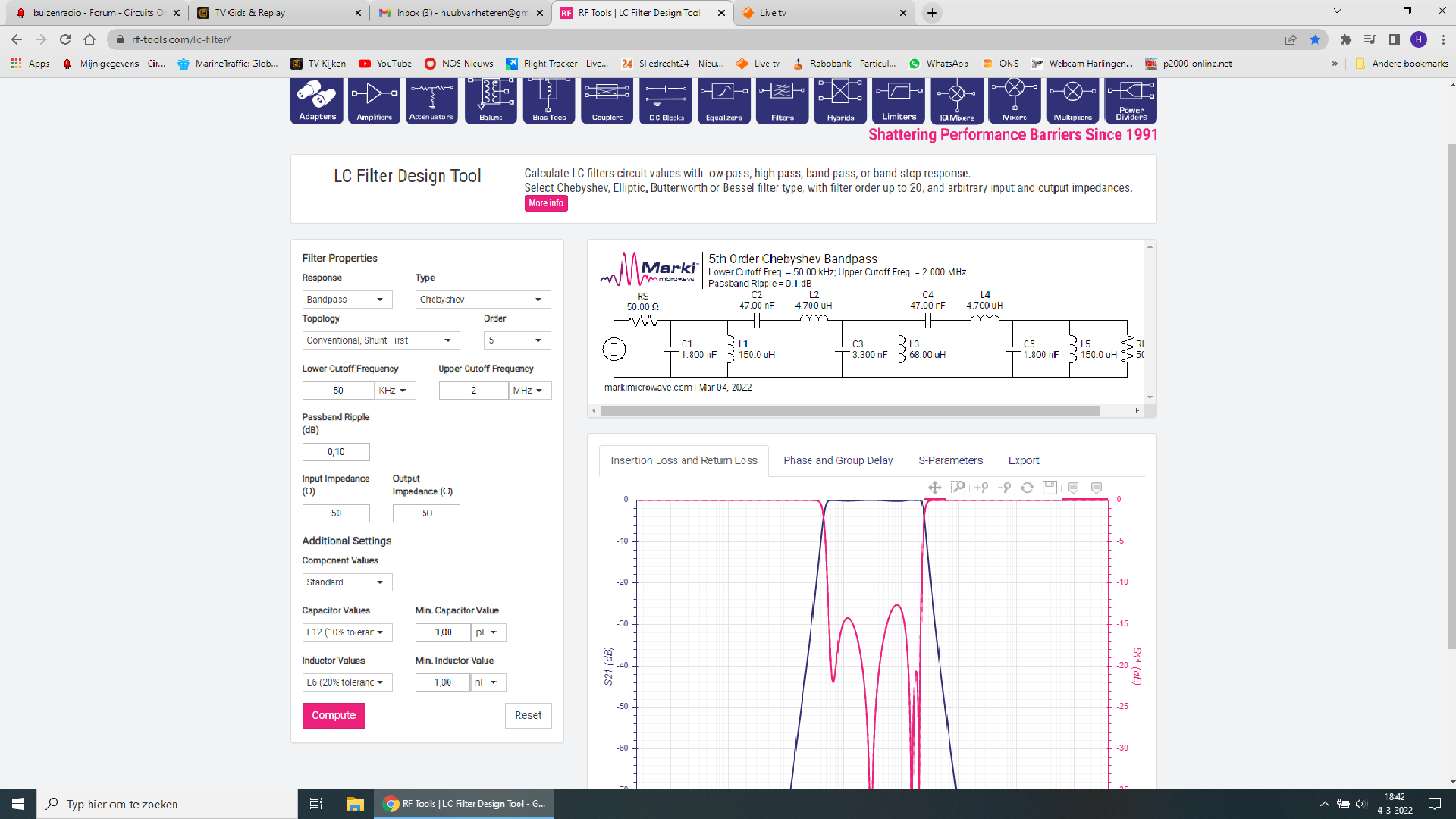Click the Input Impedance field
The image size is (1456, 819).
(336, 513)
